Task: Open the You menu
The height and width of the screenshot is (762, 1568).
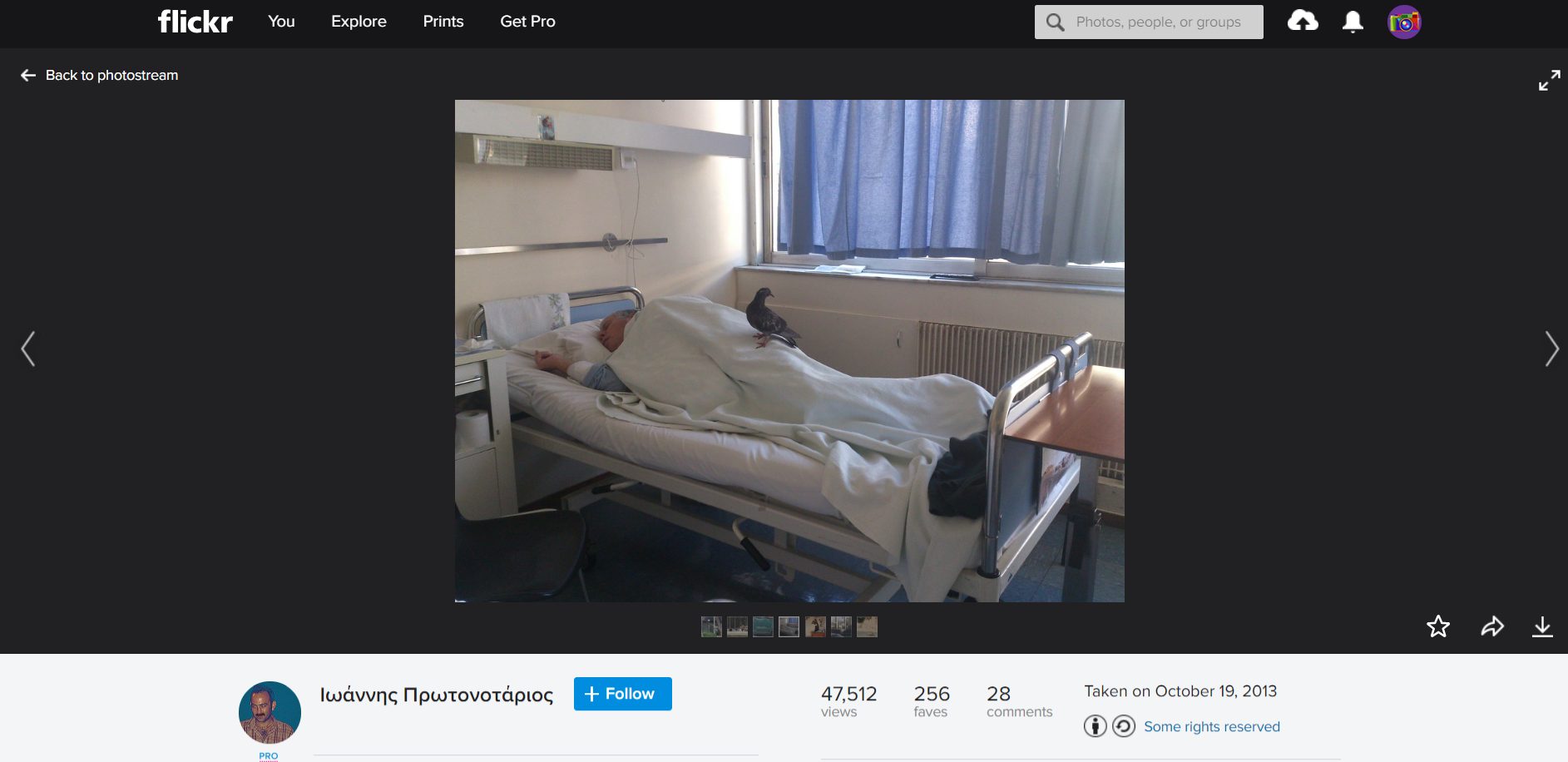Action: tap(281, 22)
